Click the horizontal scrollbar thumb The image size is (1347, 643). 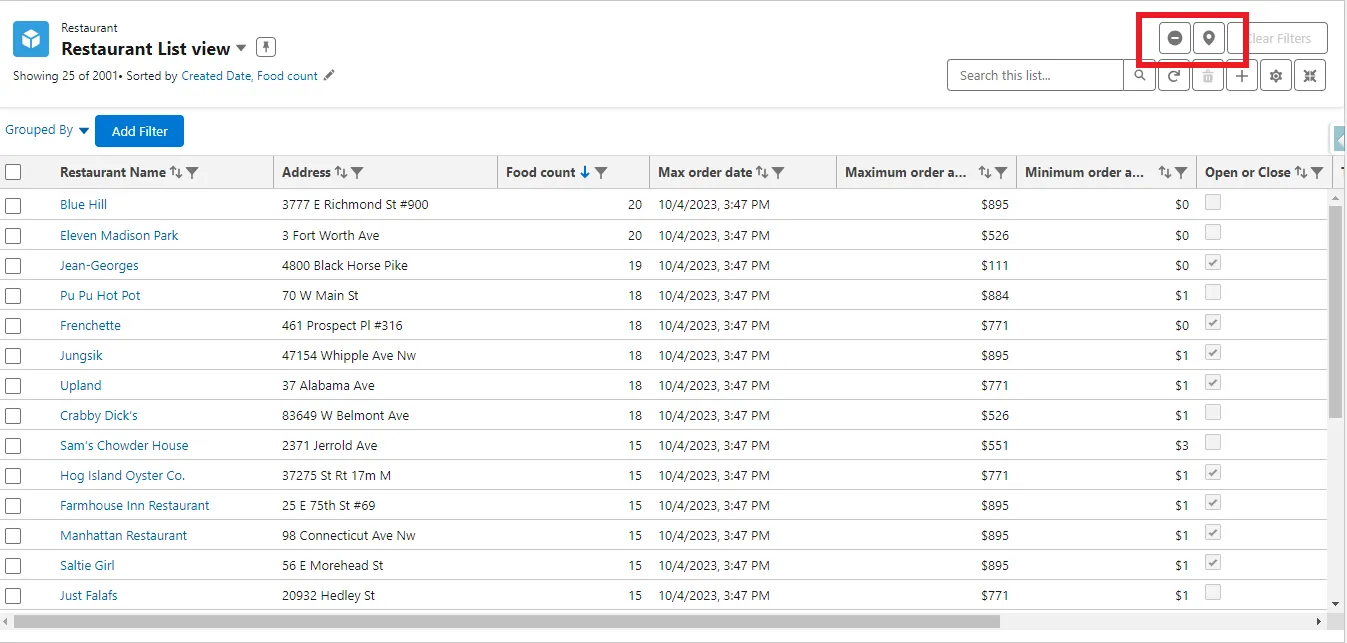coord(507,622)
